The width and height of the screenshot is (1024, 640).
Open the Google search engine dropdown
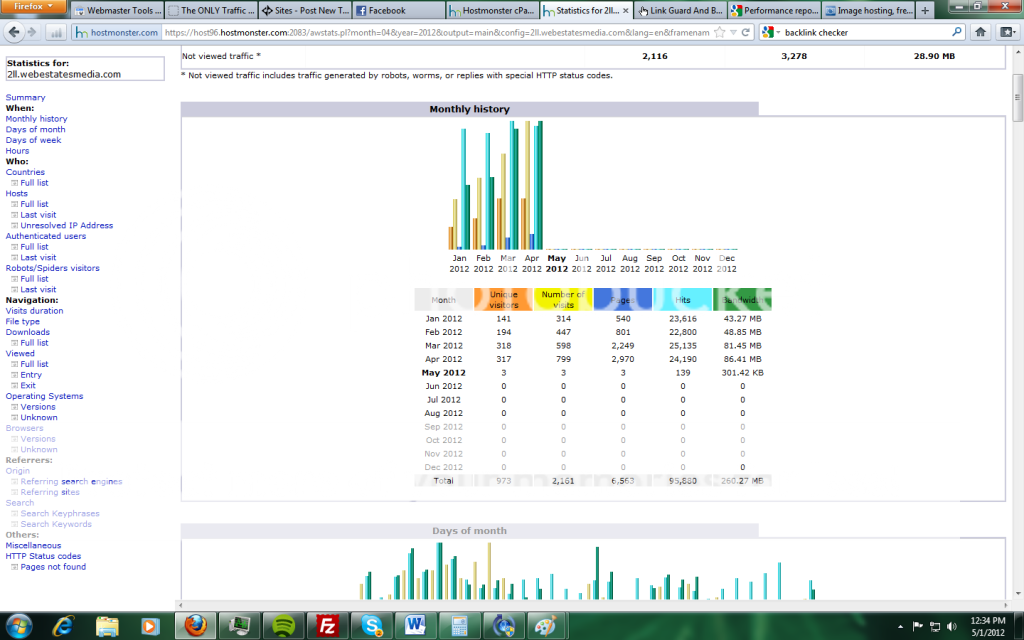coord(771,32)
